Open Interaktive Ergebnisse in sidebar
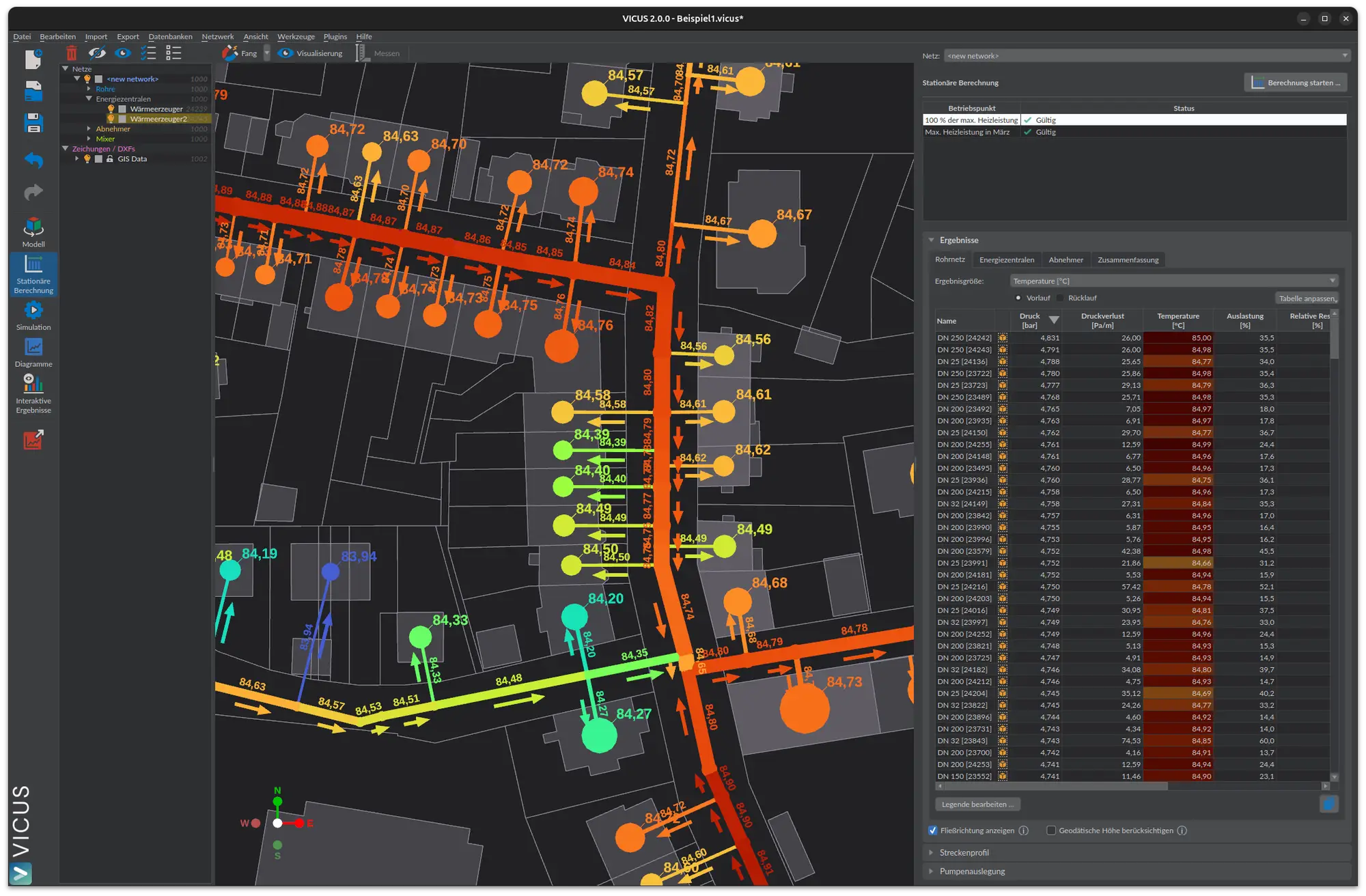 [33, 394]
